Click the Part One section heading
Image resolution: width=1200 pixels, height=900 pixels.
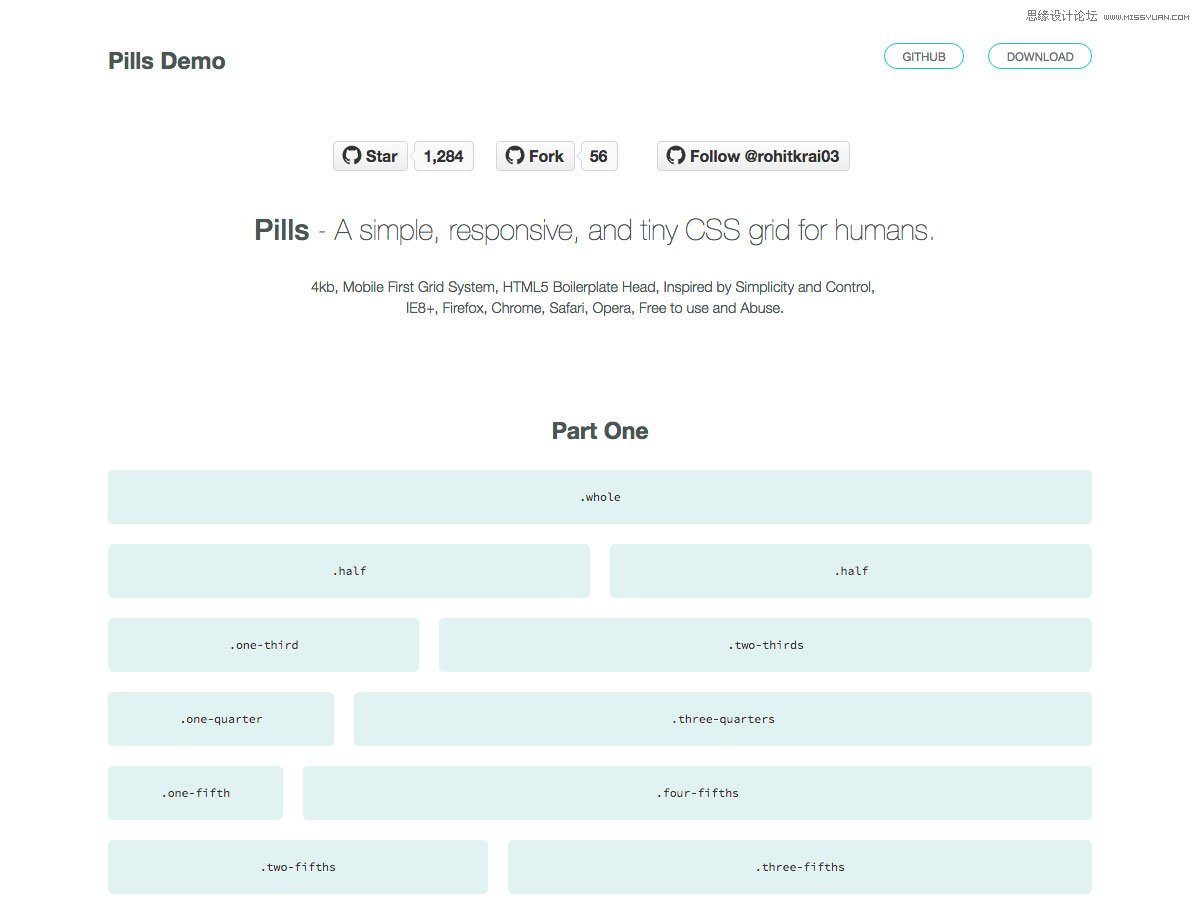(x=600, y=431)
